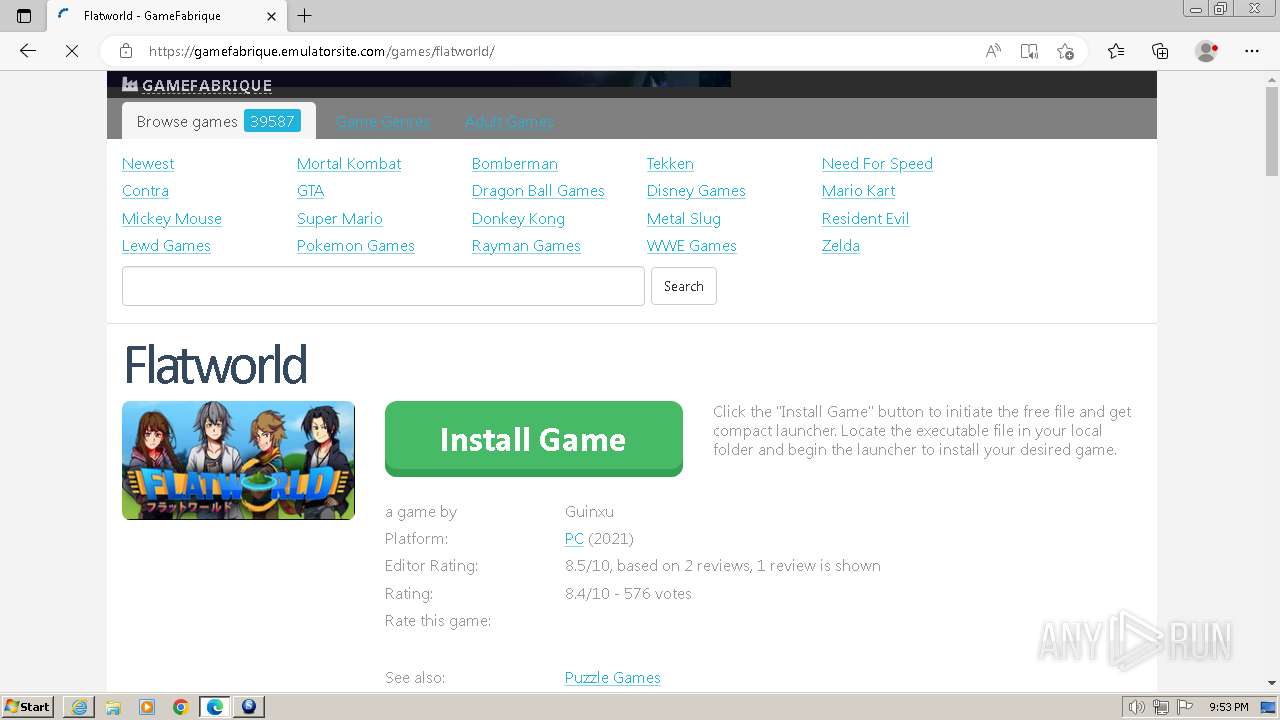The width and height of the screenshot is (1280, 720).
Task: Click the address bar URL
Action: click(x=322, y=51)
